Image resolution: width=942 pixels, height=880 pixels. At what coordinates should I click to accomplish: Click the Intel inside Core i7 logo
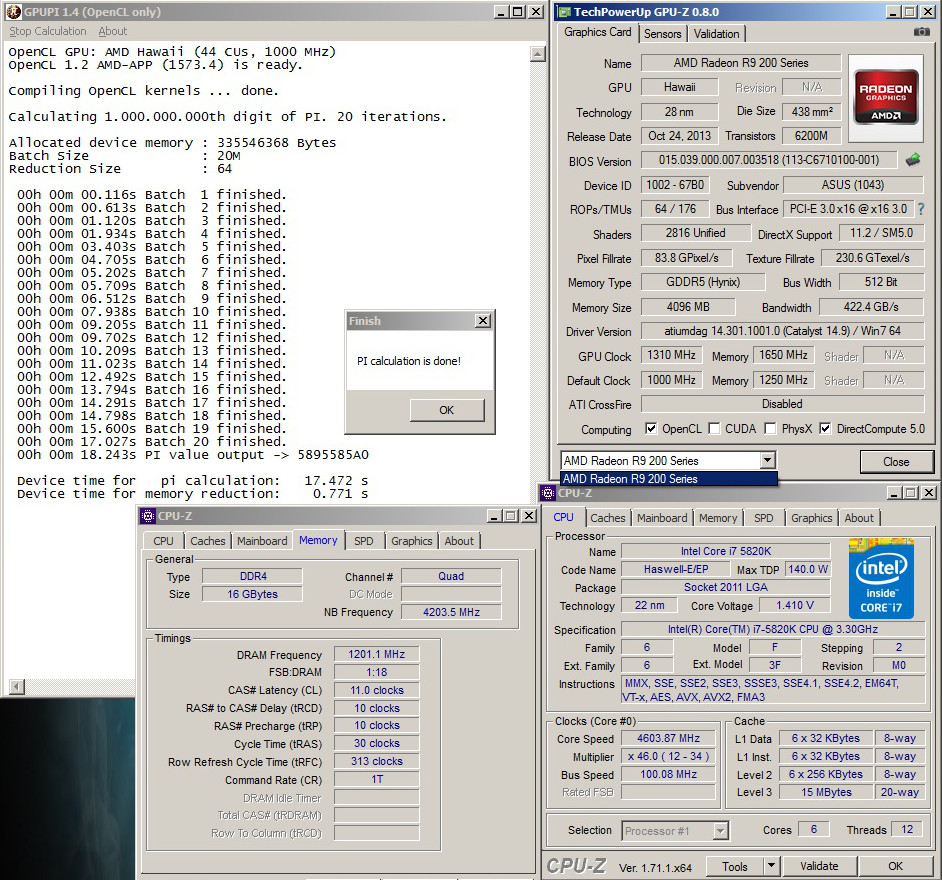(x=881, y=579)
